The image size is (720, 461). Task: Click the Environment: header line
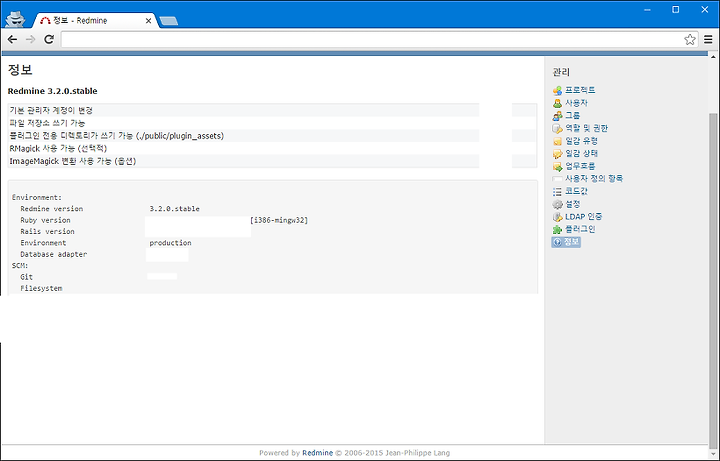point(37,197)
